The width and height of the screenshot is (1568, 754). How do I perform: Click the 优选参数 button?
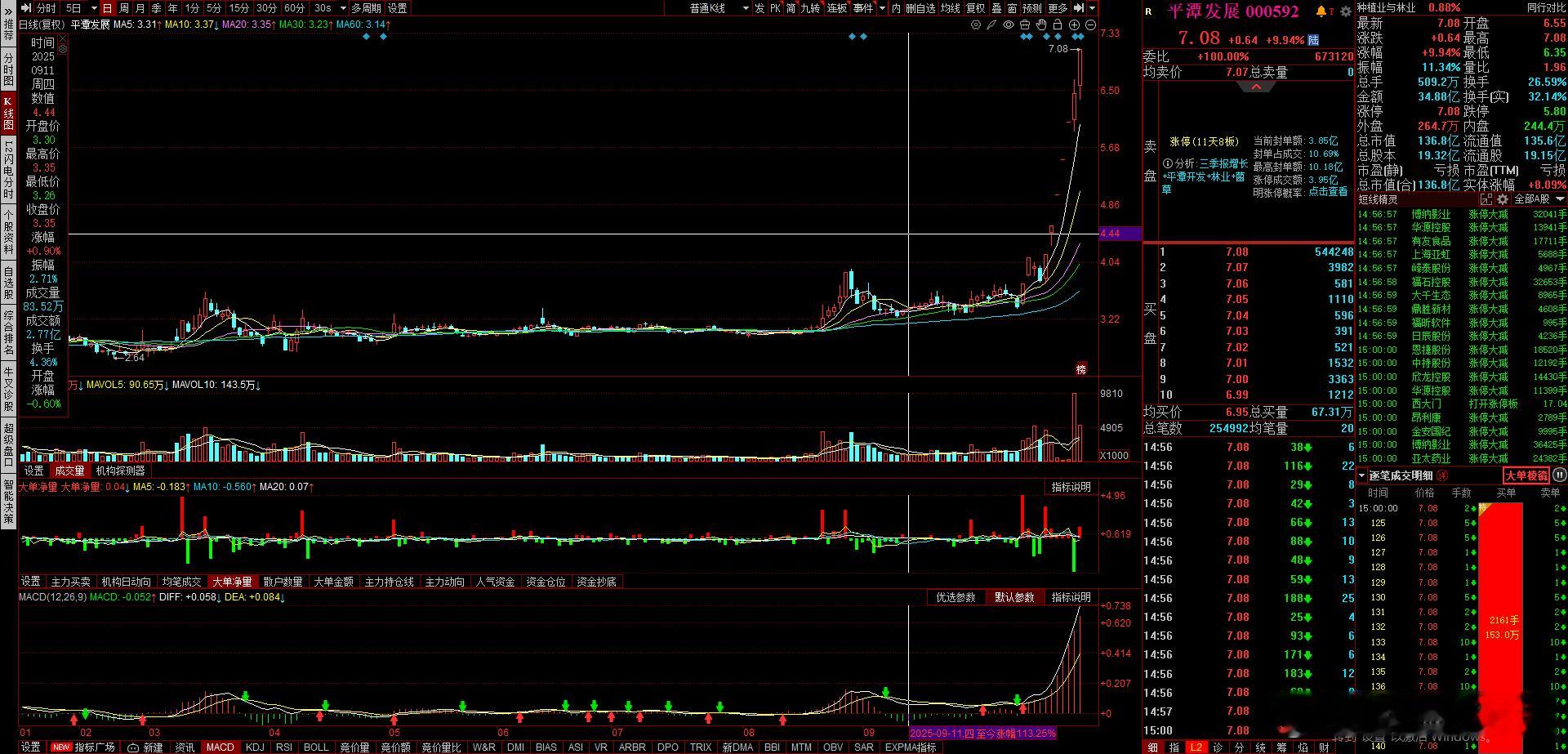(x=955, y=597)
